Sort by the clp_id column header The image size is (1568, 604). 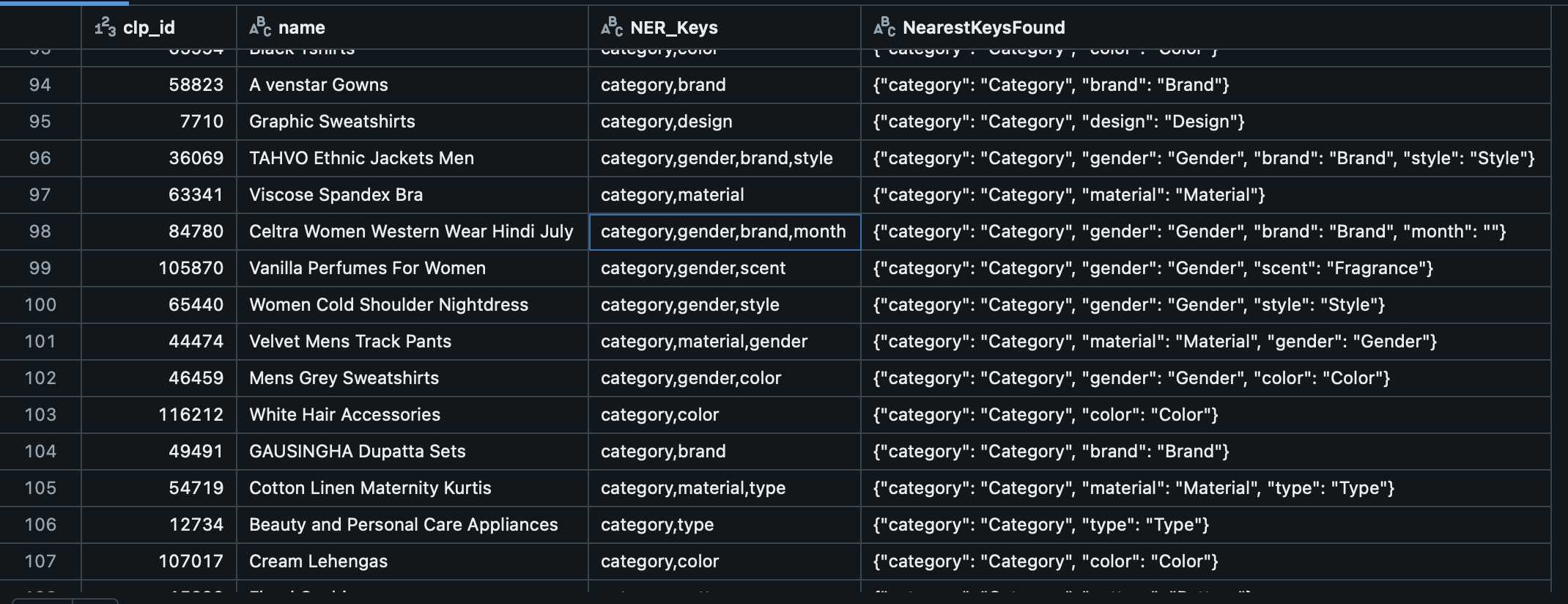pos(149,28)
